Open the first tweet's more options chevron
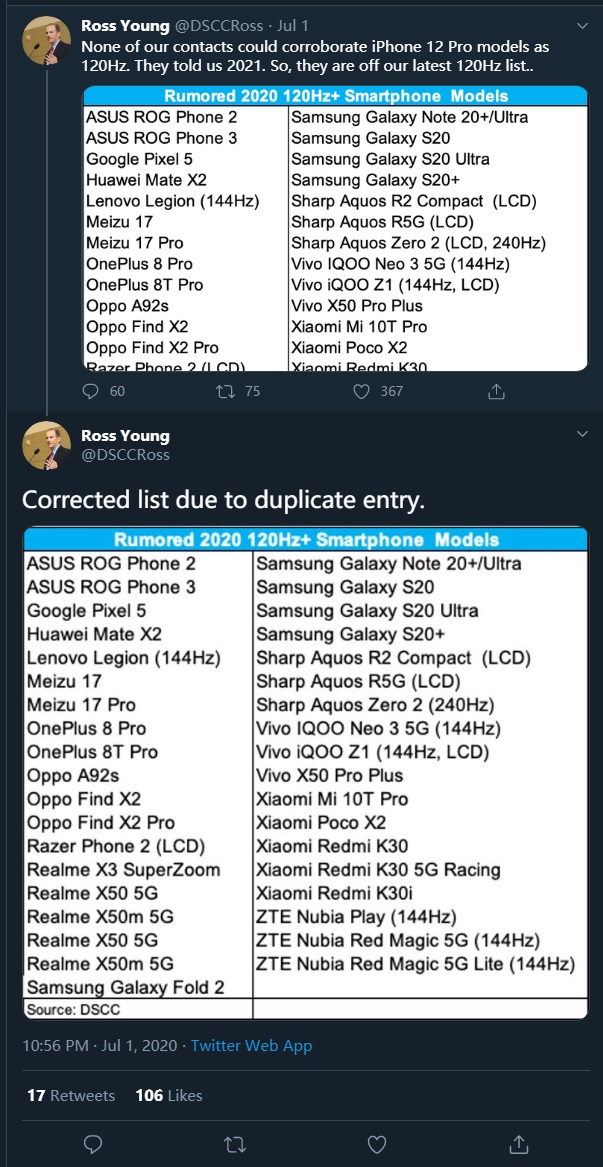The height and width of the screenshot is (1167, 603). click(x=583, y=25)
